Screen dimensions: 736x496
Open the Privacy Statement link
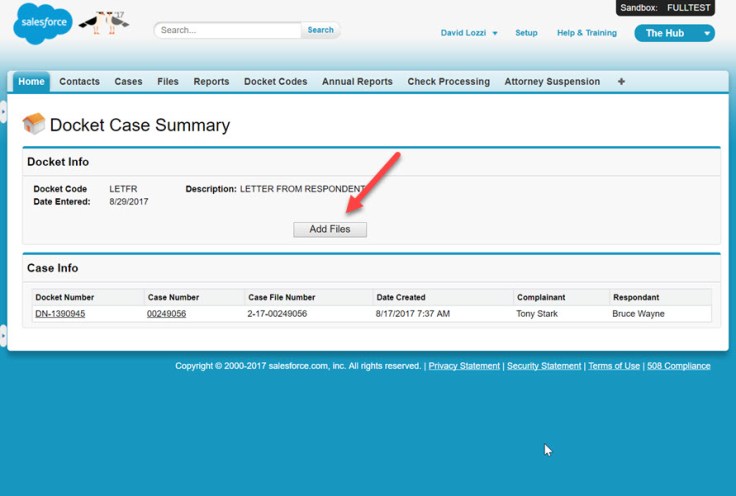pyautogui.click(x=464, y=366)
